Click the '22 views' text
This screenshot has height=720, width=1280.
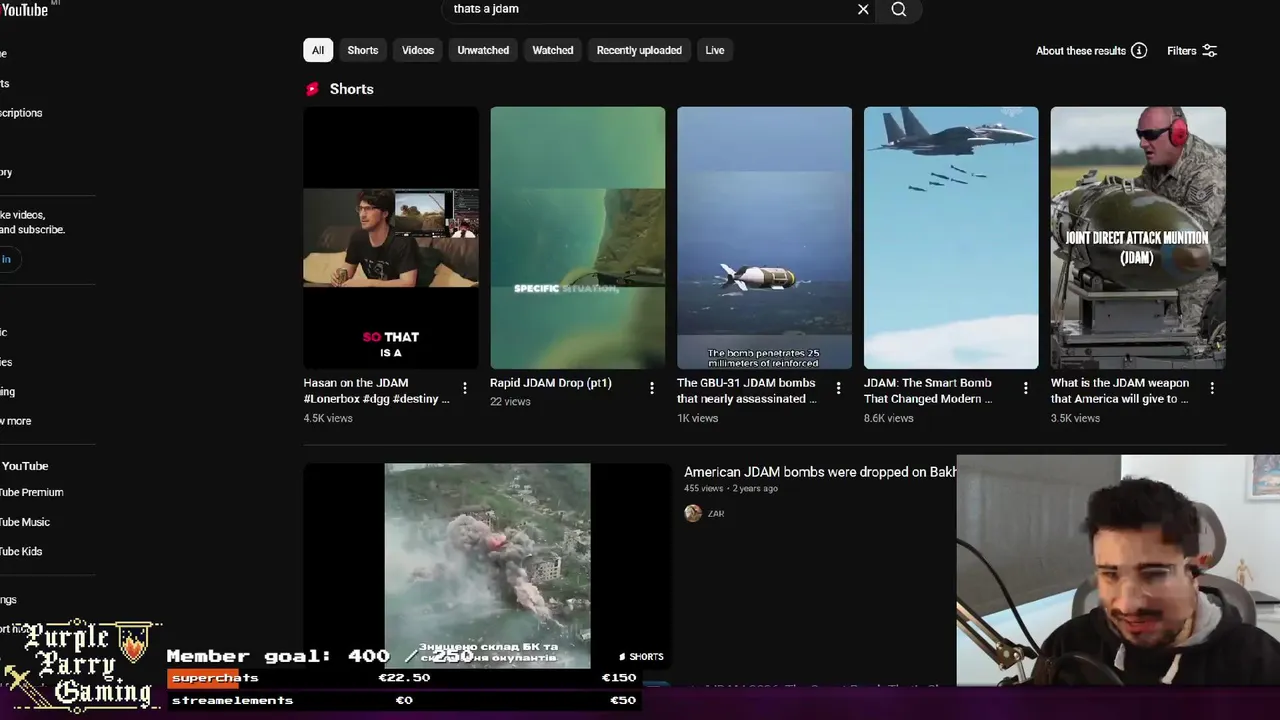(x=510, y=401)
